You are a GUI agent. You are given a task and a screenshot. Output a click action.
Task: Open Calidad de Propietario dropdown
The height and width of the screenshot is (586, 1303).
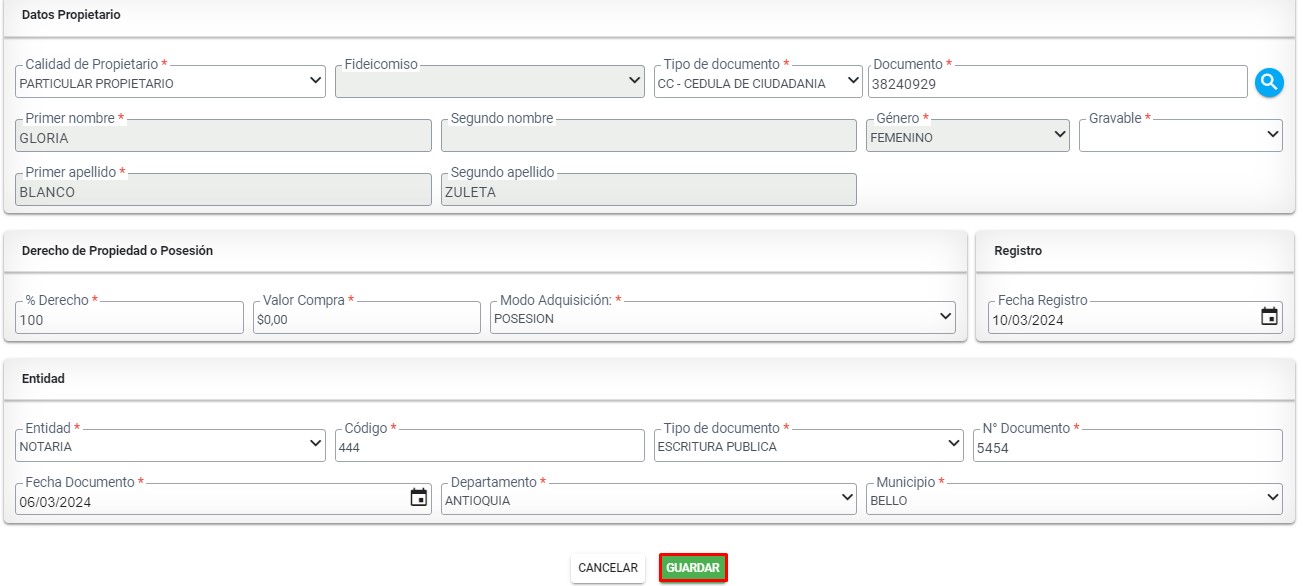point(171,81)
